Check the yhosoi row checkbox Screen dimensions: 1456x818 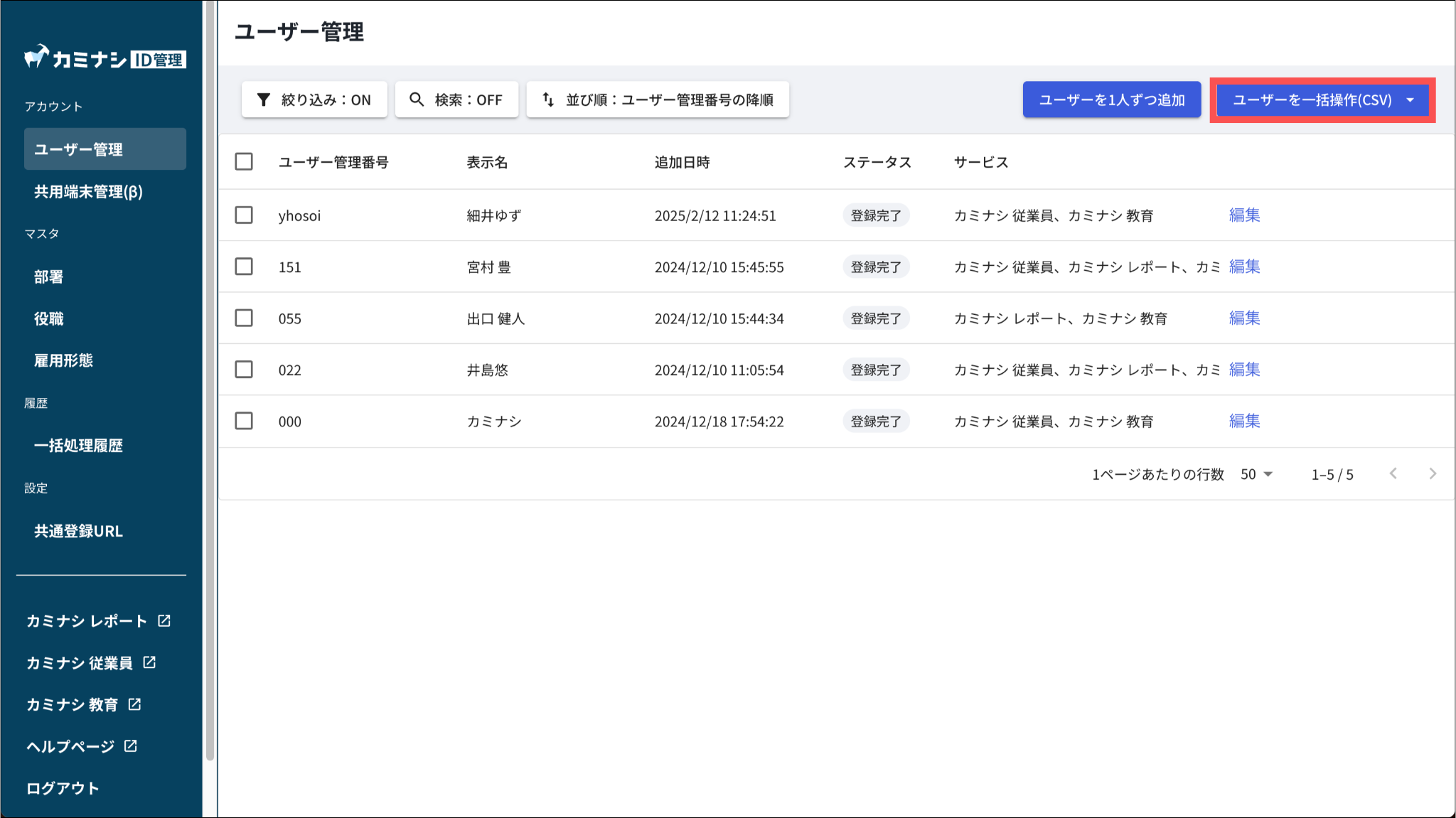(x=244, y=215)
